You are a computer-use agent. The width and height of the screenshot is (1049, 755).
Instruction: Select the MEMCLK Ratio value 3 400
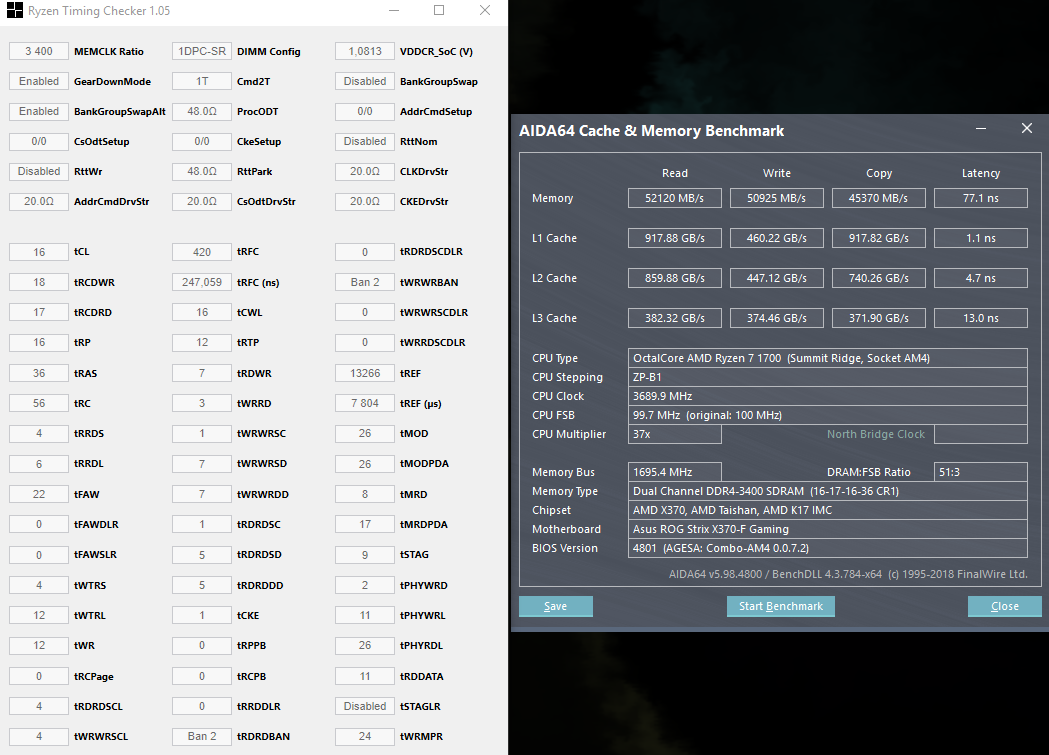point(39,51)
